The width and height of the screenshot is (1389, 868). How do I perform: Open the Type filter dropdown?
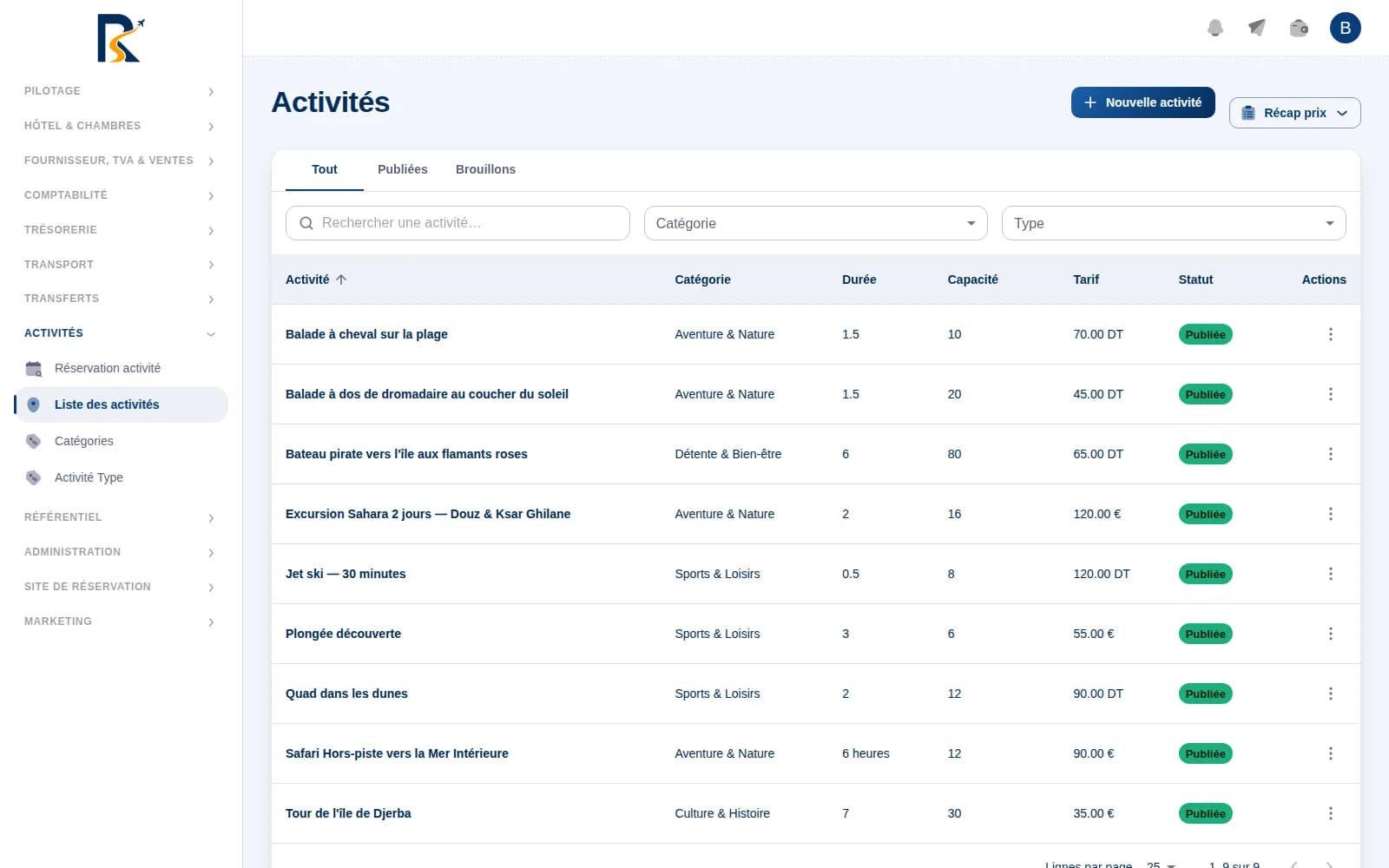[x=1174, y=223]
